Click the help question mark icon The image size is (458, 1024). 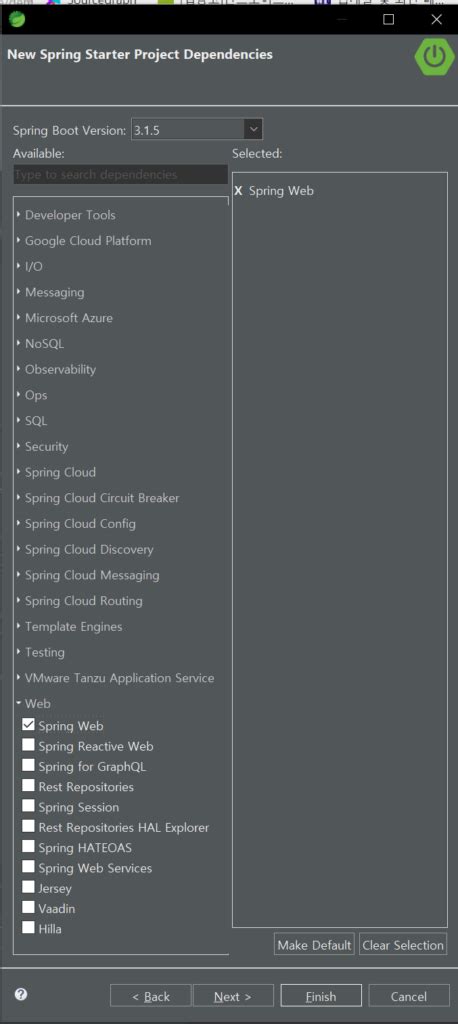pyautogui.click(x=21, y=995)
